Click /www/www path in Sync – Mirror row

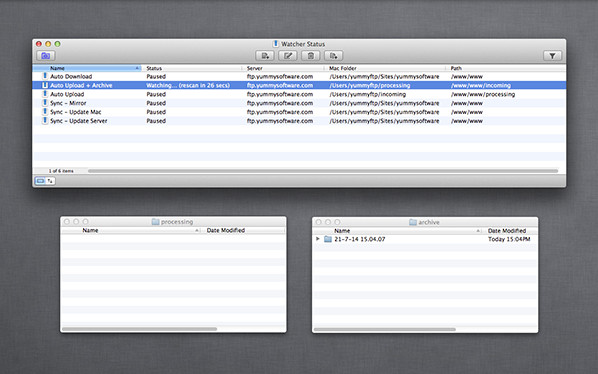(x=467, y=103)
